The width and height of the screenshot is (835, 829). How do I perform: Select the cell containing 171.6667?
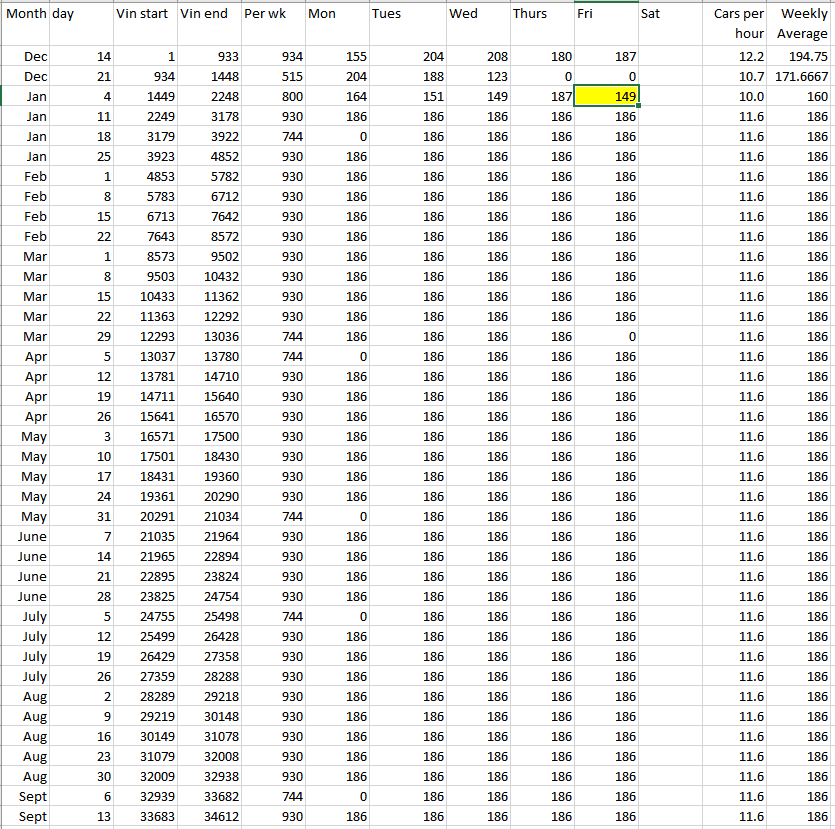(801, 77)
